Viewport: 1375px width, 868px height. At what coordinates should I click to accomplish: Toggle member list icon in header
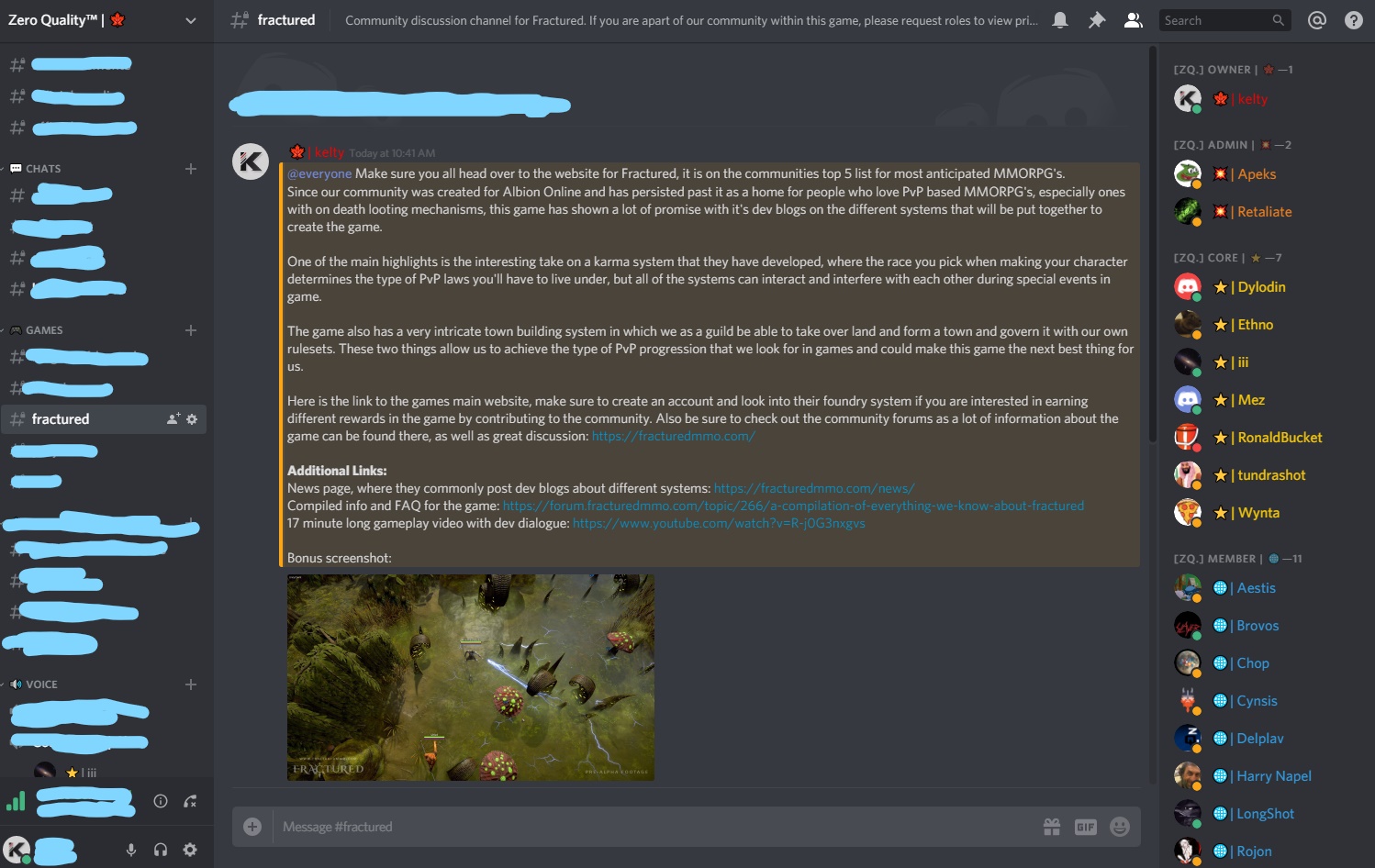point(1134,20)
